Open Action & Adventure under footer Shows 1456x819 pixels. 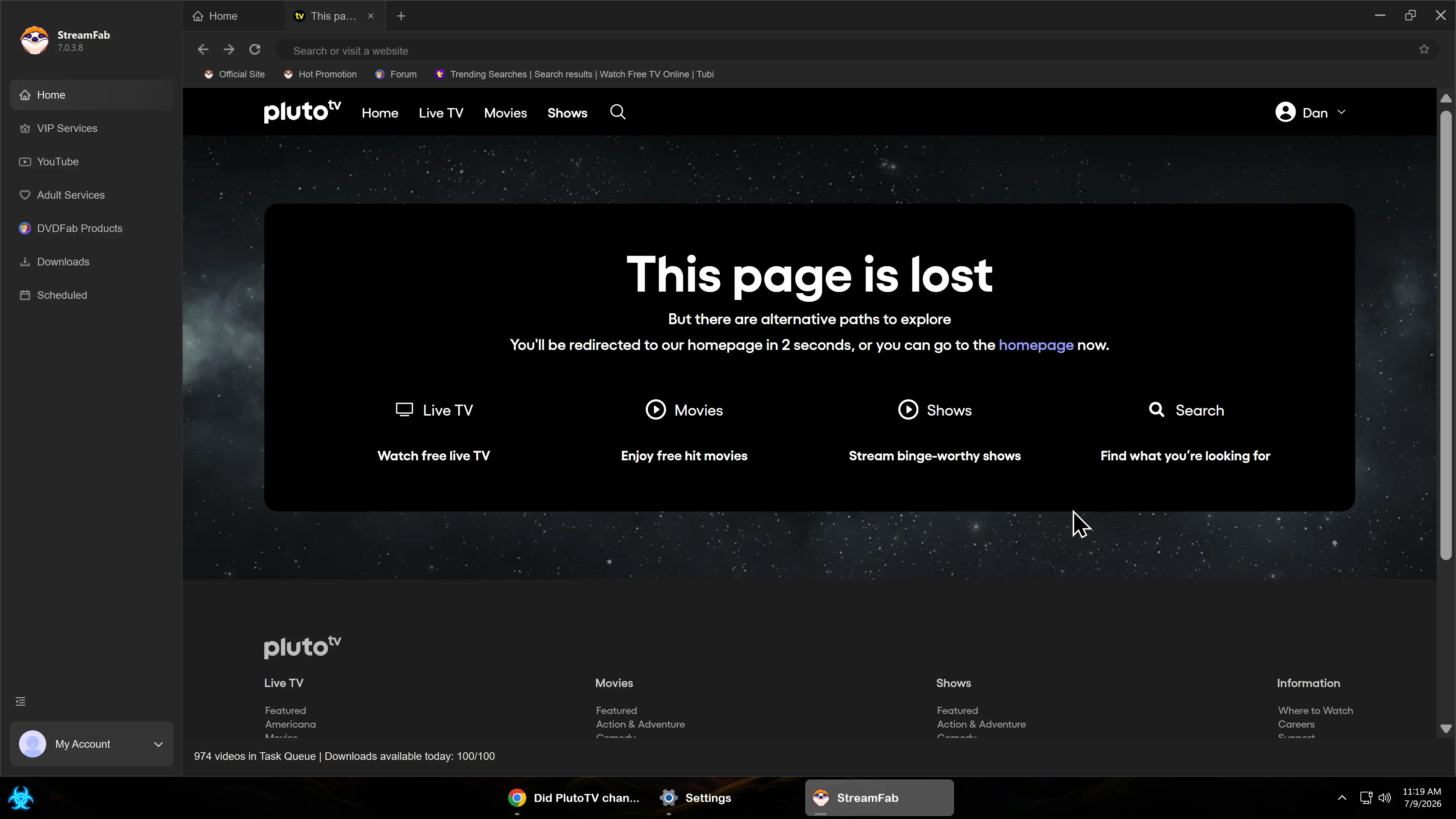point(981,724)
